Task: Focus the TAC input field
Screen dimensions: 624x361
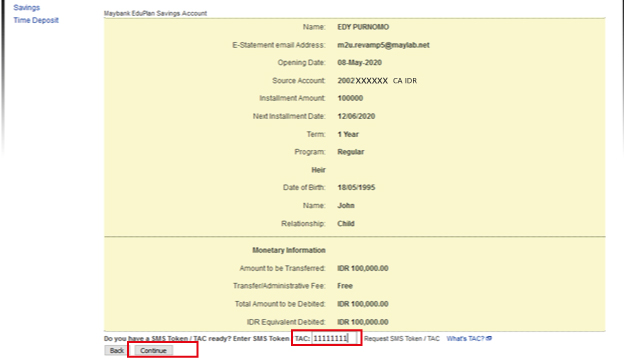Action: 333,338
